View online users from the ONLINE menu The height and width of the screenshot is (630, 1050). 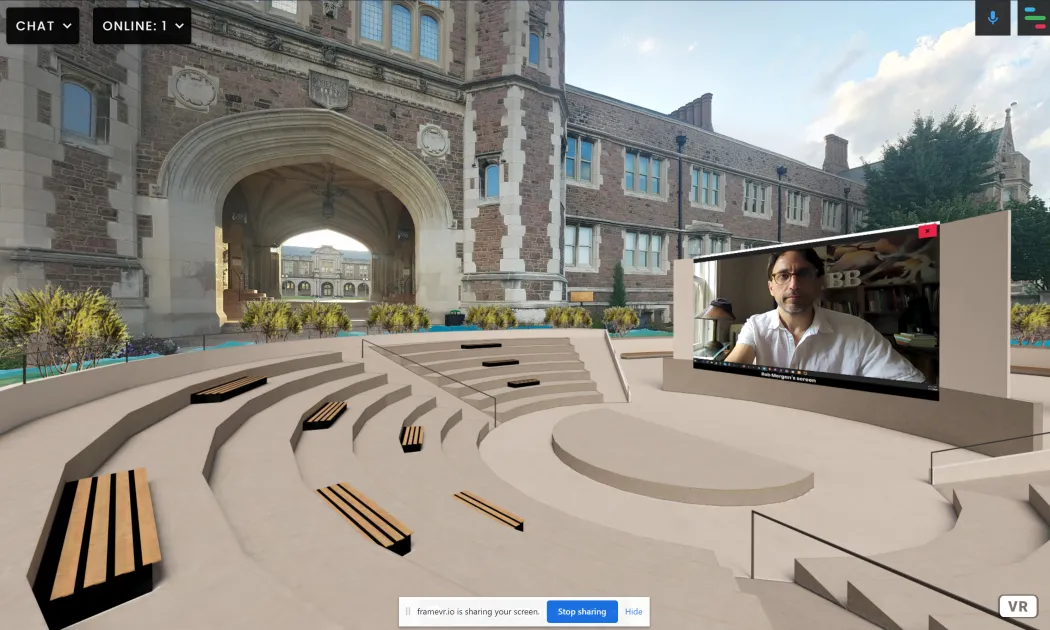[x=141, y=26]
